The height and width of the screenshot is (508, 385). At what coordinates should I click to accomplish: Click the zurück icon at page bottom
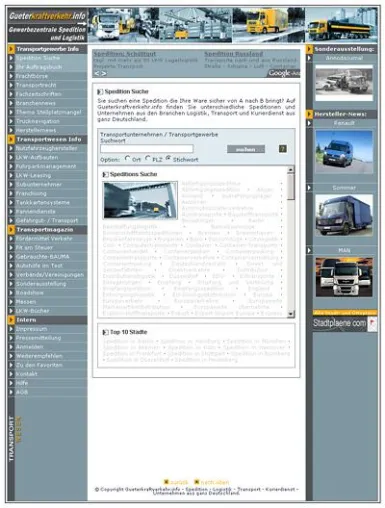[x=166, y=482]
